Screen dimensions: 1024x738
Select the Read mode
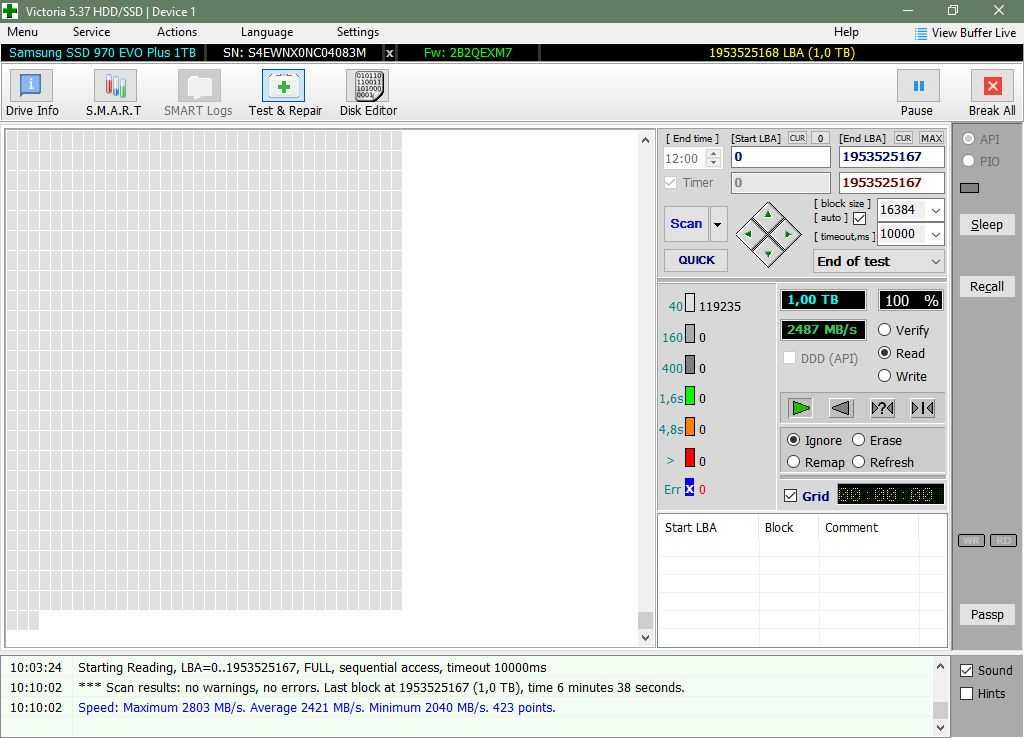click(884, 353)
